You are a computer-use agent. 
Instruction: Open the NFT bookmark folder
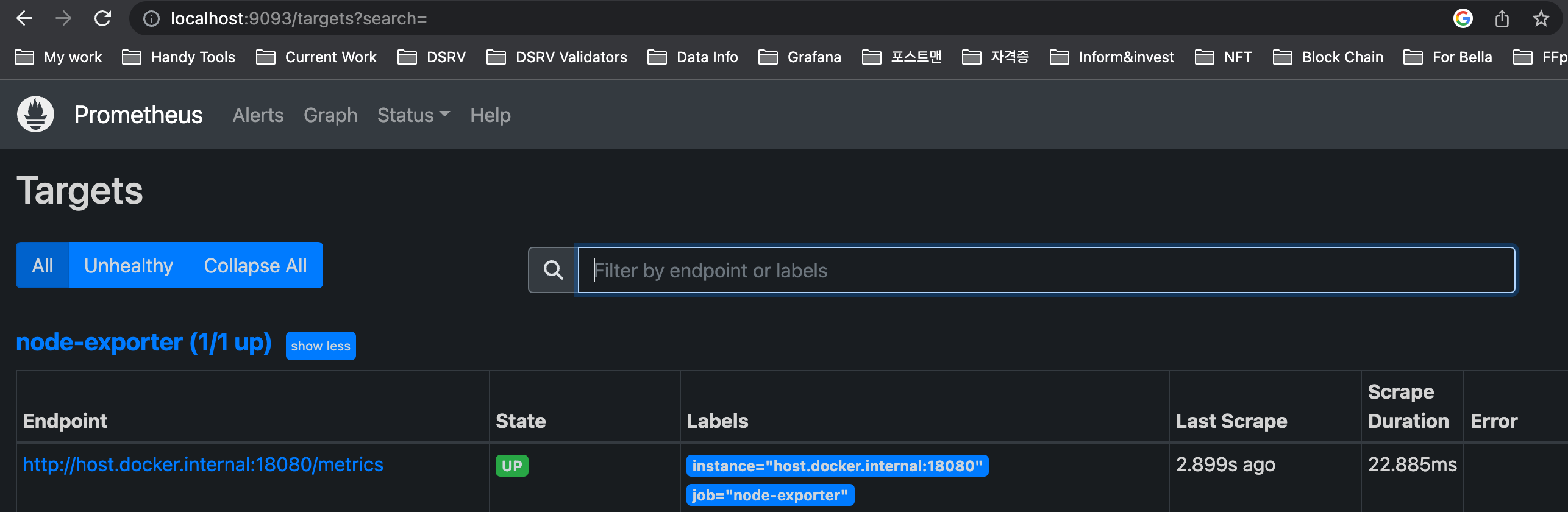point(1224,57)
